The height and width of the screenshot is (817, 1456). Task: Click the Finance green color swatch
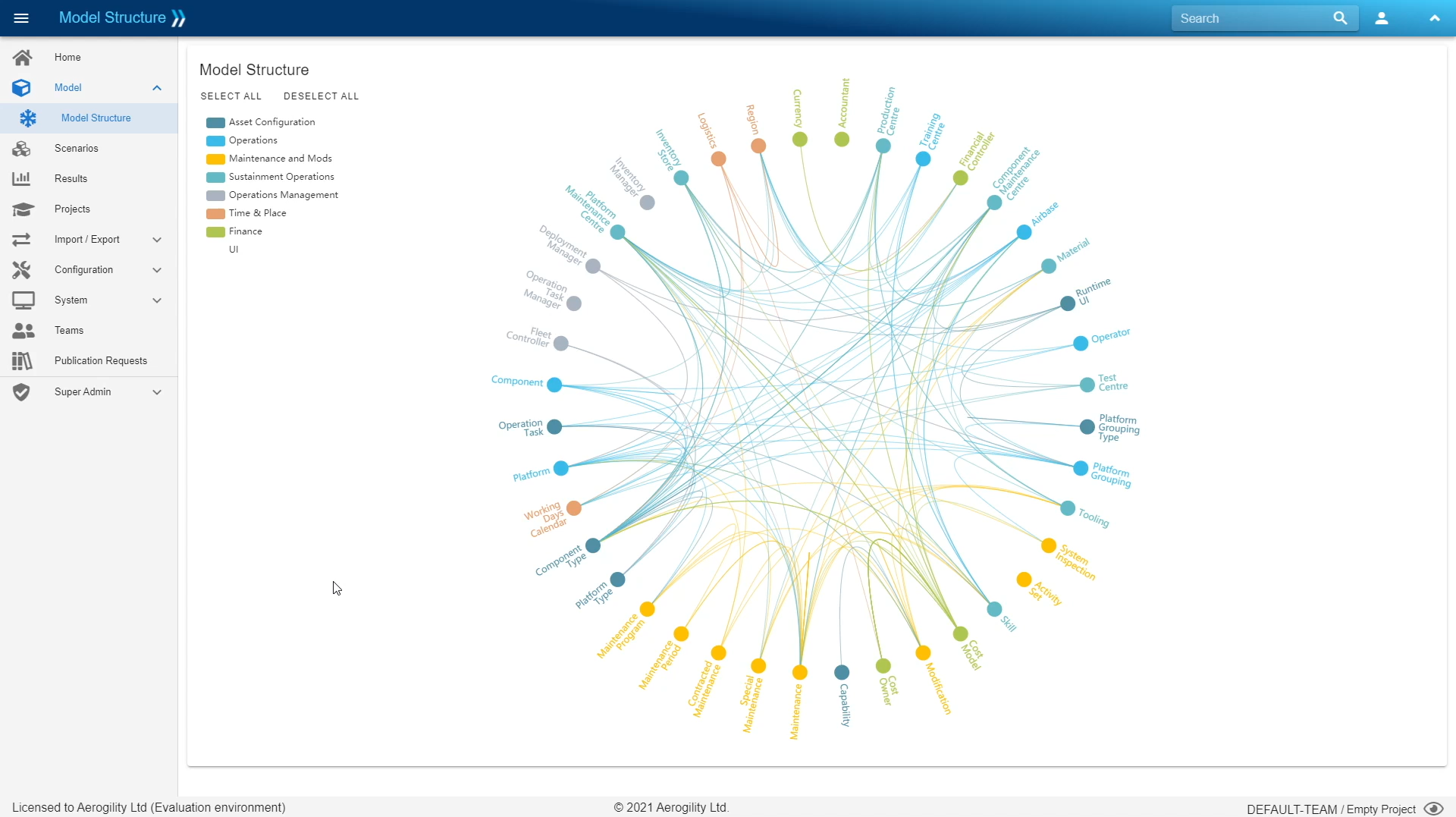[x=215, y=231]
